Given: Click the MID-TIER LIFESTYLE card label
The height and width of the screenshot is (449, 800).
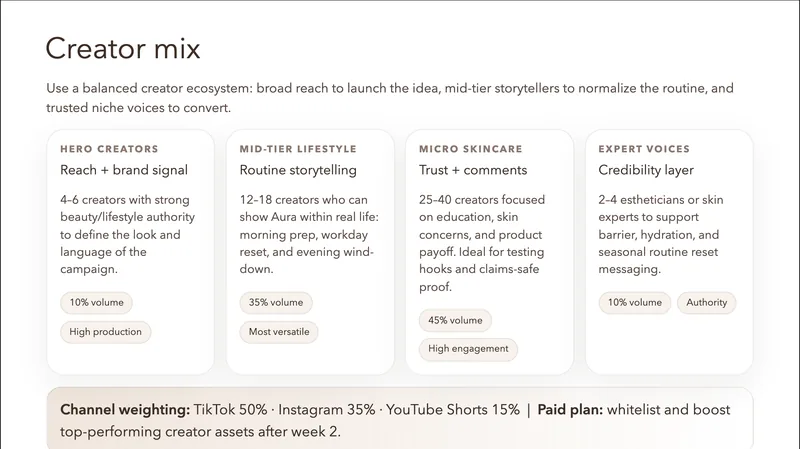Looking at the screenshot, I should pyautogui.click(x=298, y=149).
